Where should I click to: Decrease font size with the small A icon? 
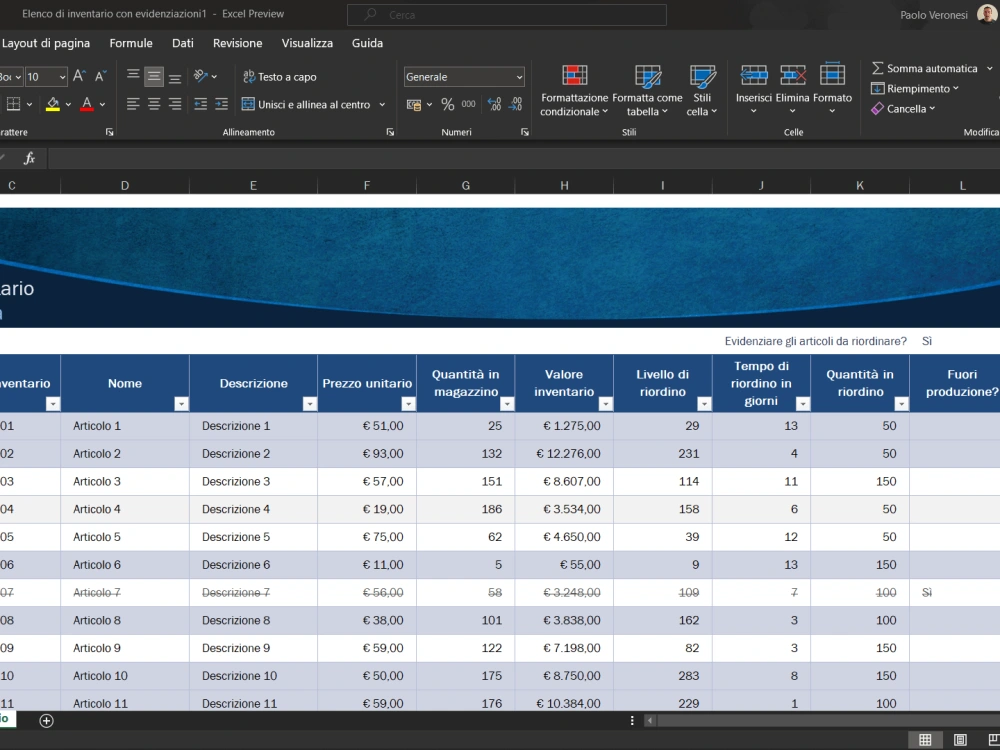[x=100, y=77]
